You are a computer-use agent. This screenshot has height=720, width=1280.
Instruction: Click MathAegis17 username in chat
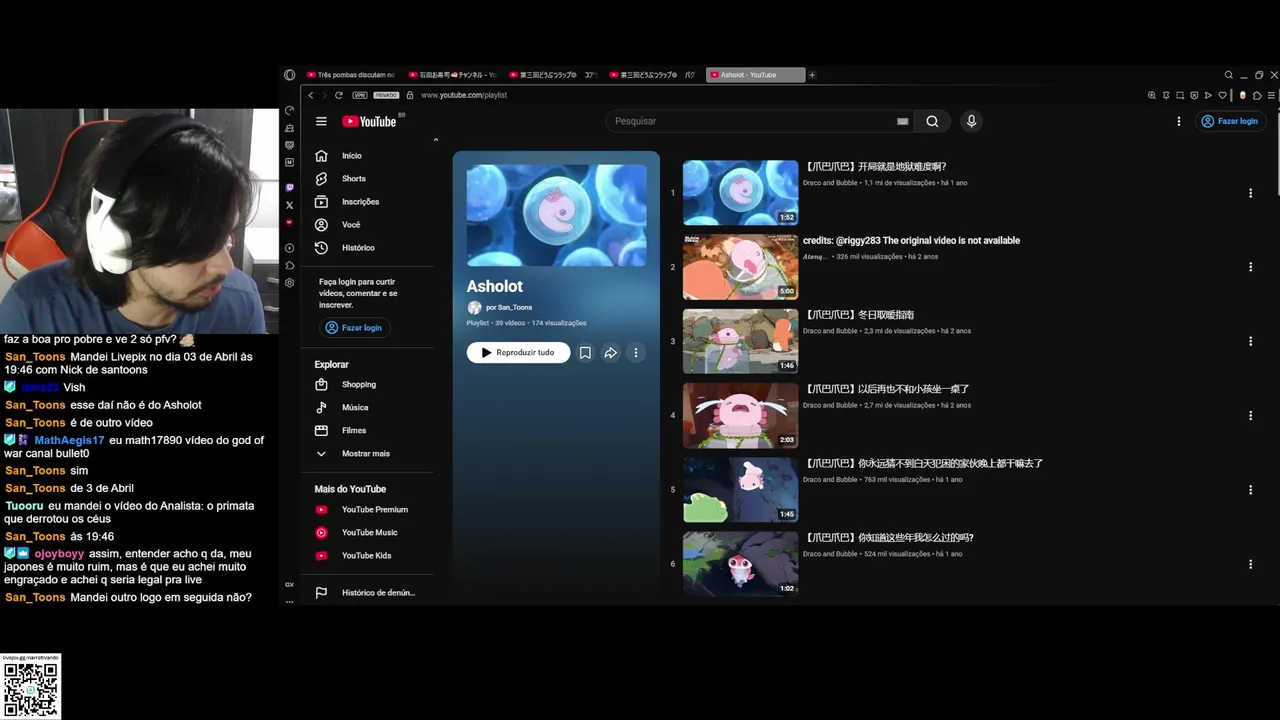69,441
